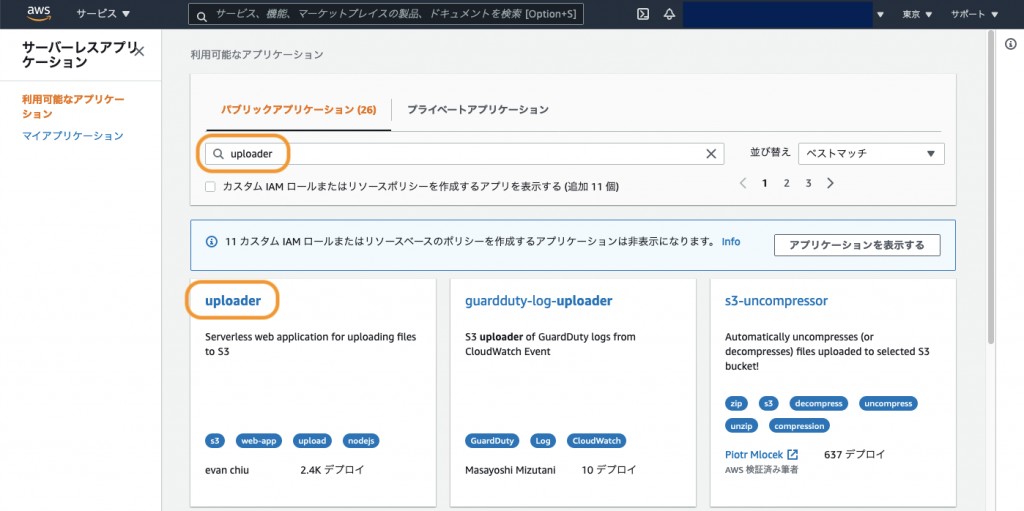Focus the top AWS service search box
Screen dimensions: 1024x511
pyautogui.click(x=386, y=14)
